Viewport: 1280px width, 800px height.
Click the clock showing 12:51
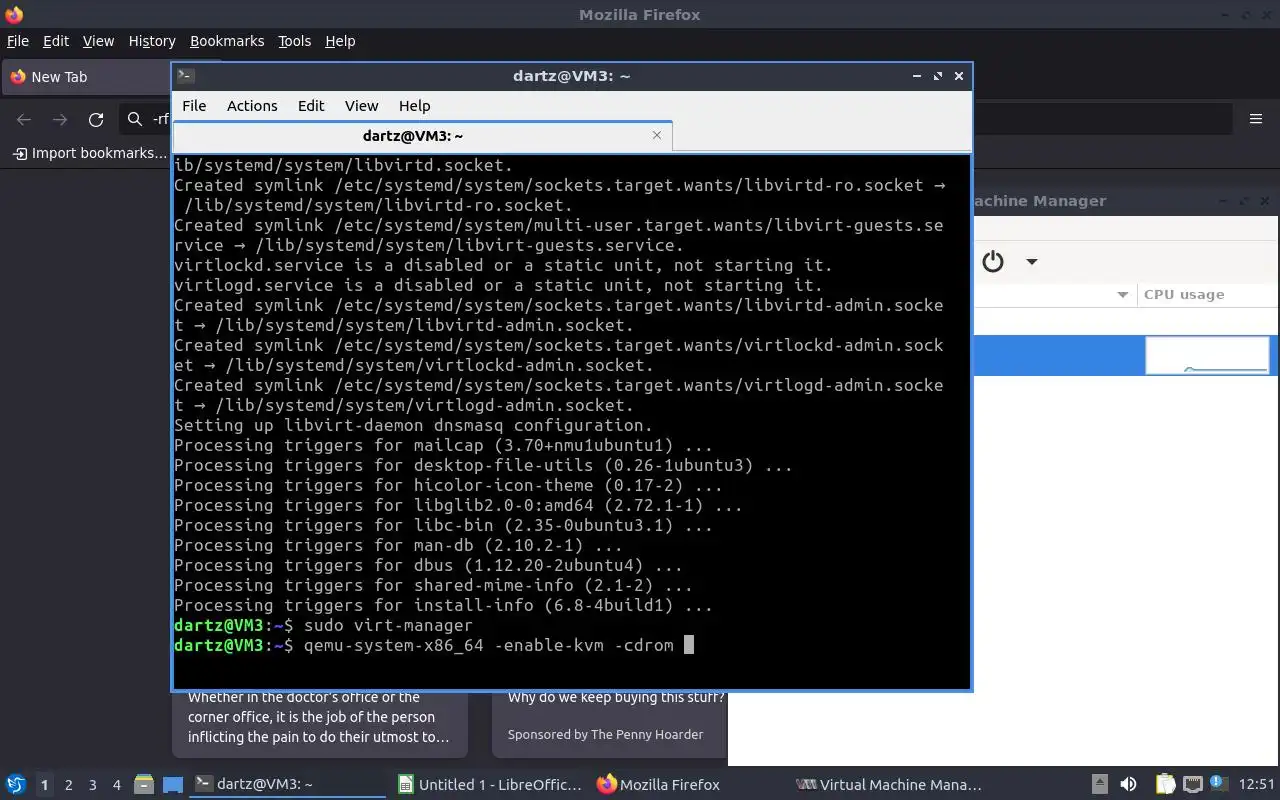click(1257, 785)
